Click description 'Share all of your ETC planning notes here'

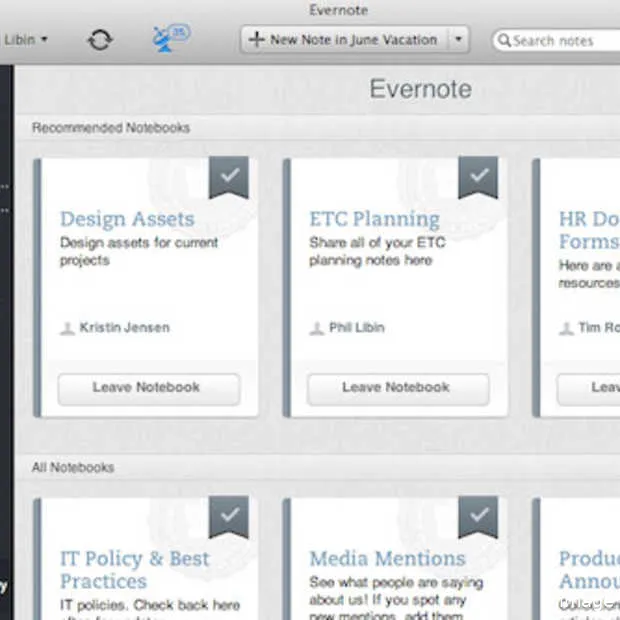pos(378,251)
